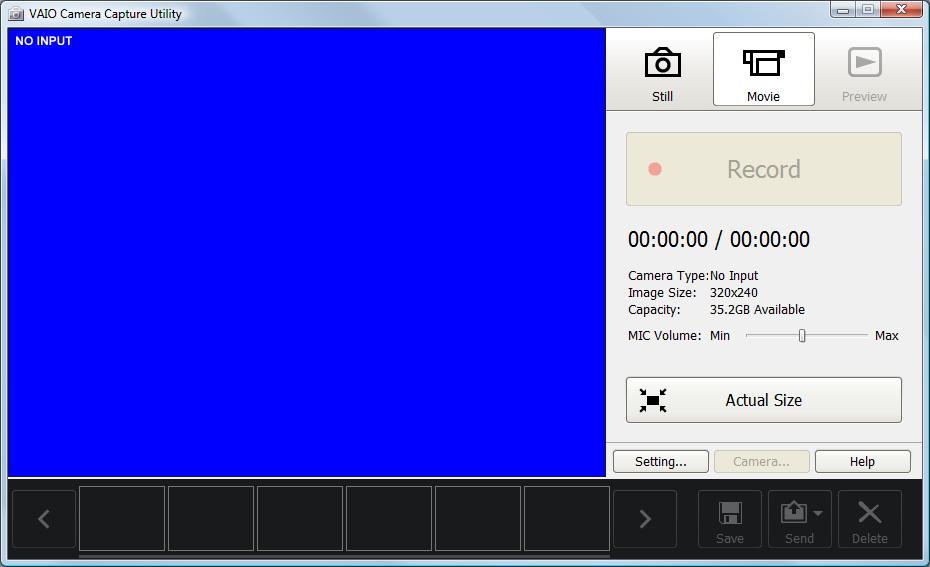
Task: Select the Movie mode tab
Action: (763, 69)
